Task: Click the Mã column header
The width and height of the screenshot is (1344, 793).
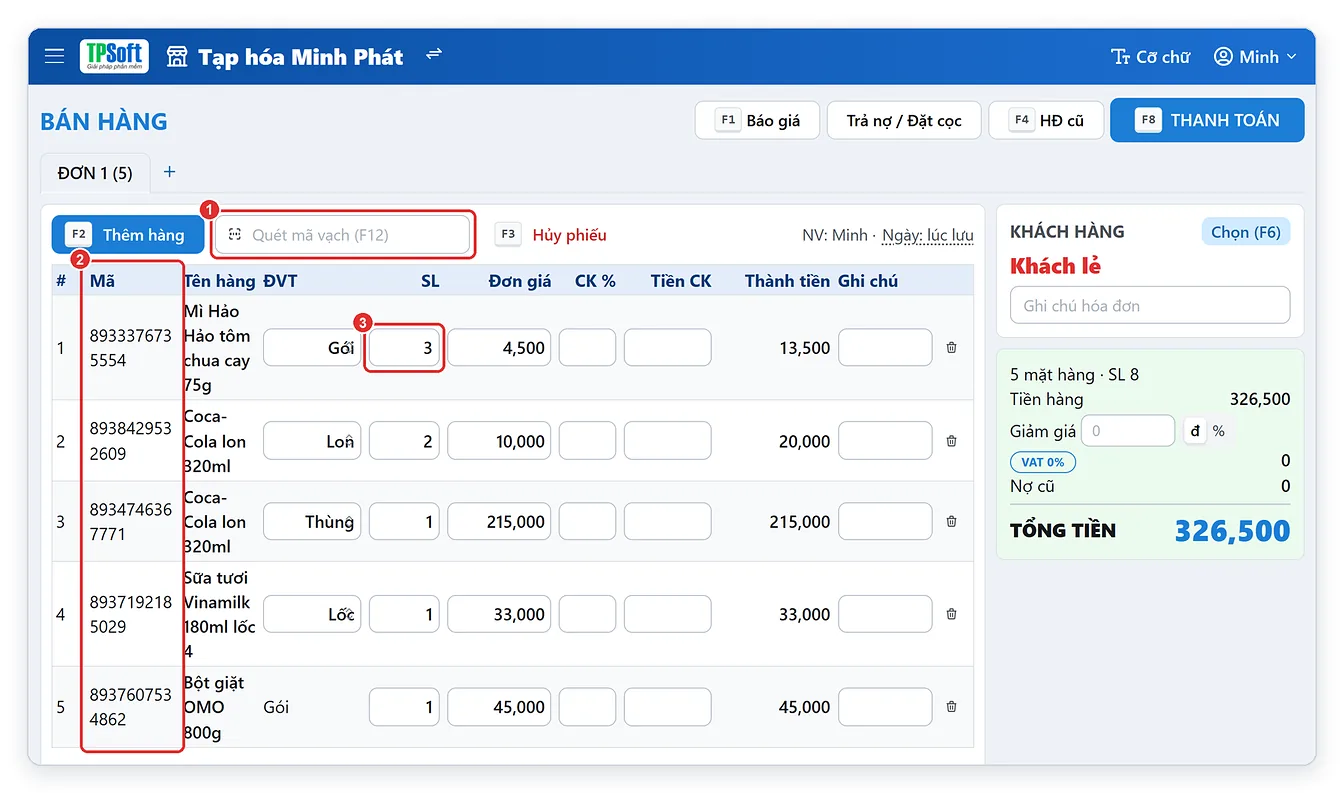Action: tap(102, 281)
